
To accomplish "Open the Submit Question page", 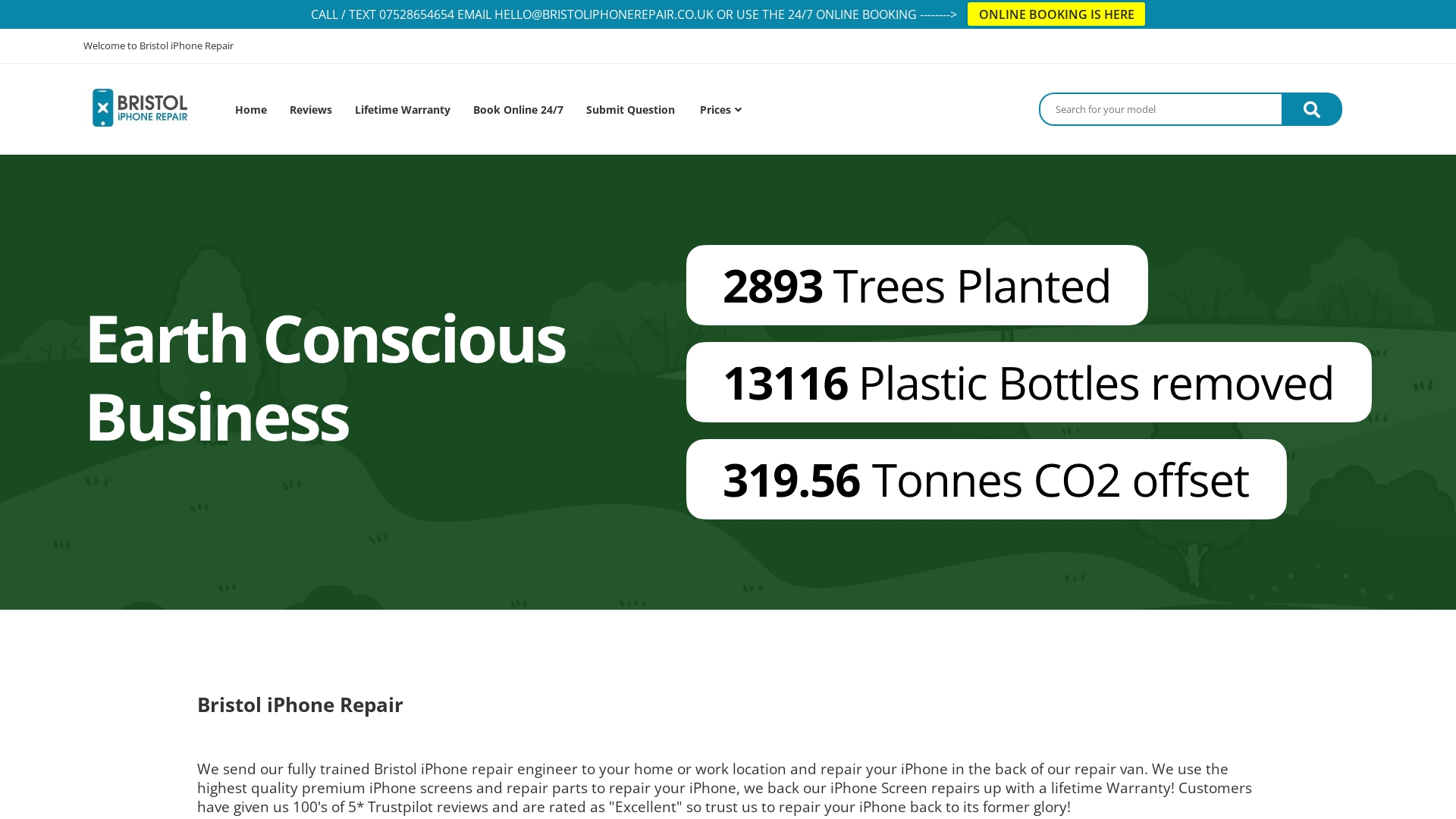I will point(629,110).
